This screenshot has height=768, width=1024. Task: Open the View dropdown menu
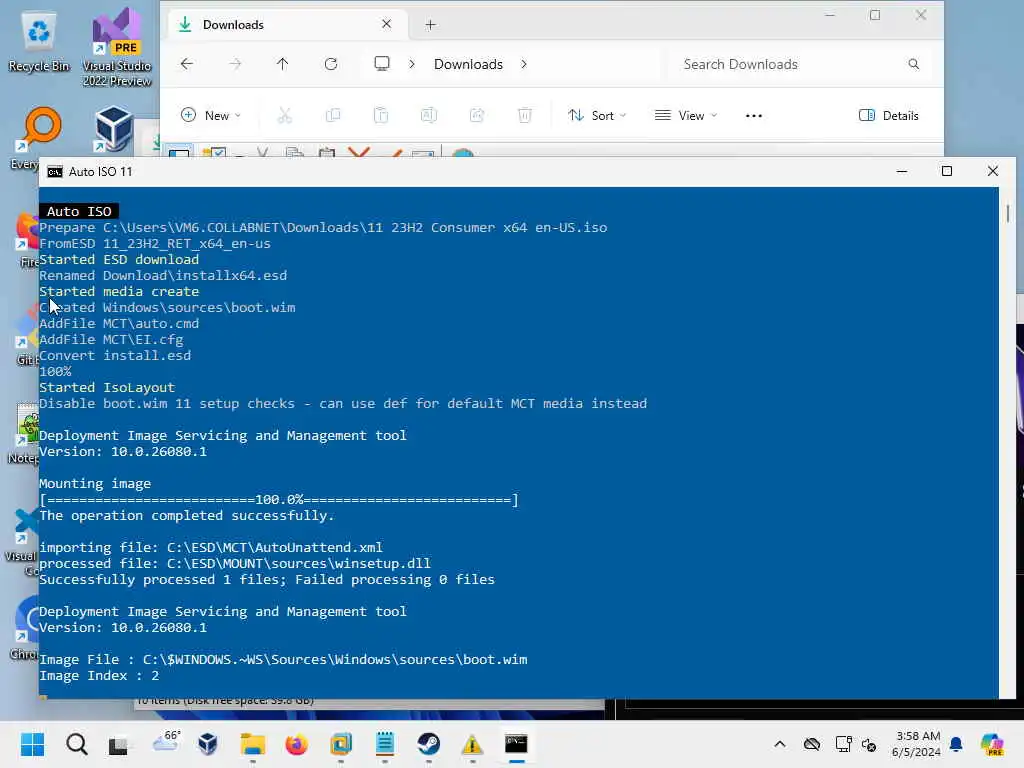pyautogui.click(x=686, y=116)
